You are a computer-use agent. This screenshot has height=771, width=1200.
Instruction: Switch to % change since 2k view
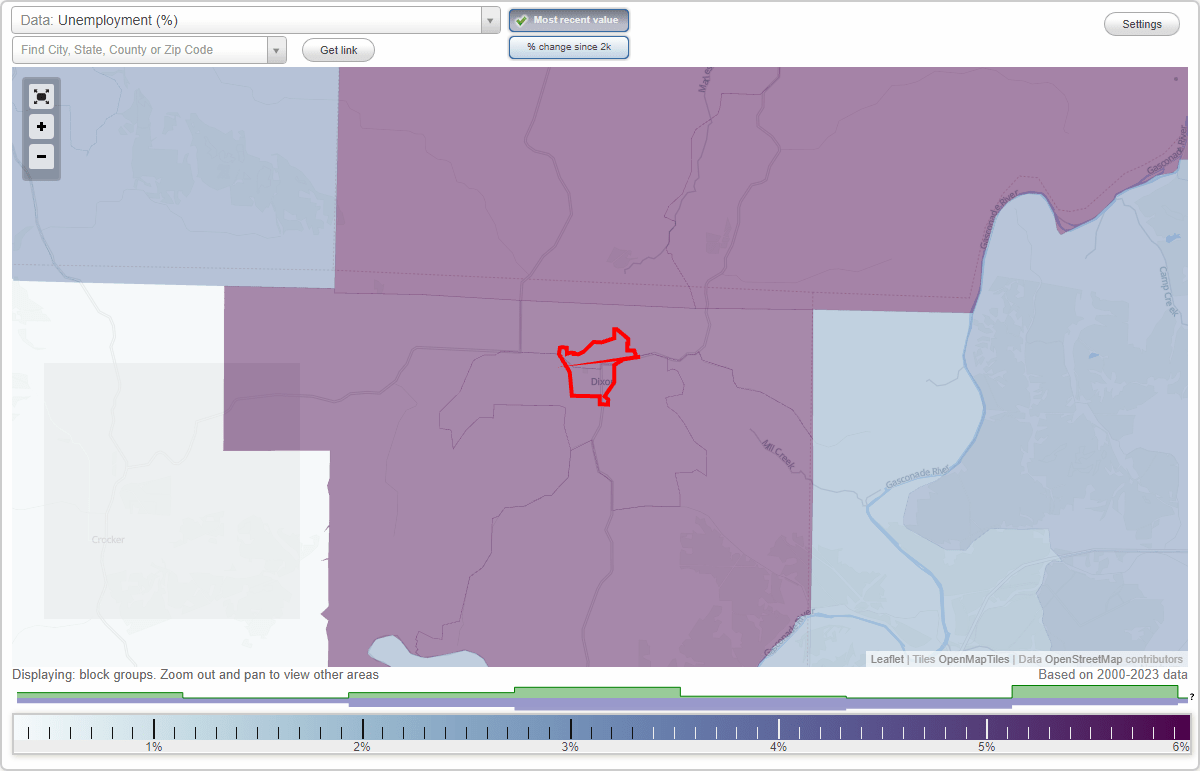569,46
